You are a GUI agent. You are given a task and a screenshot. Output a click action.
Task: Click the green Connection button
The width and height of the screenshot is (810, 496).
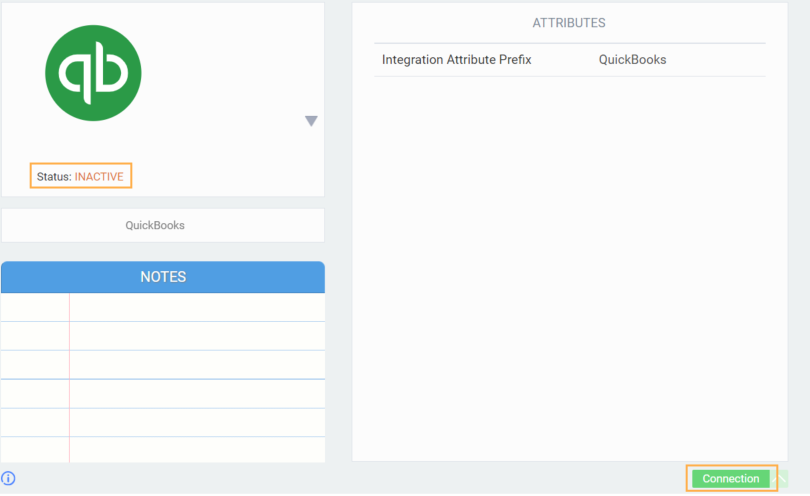[x=730, y=478]
